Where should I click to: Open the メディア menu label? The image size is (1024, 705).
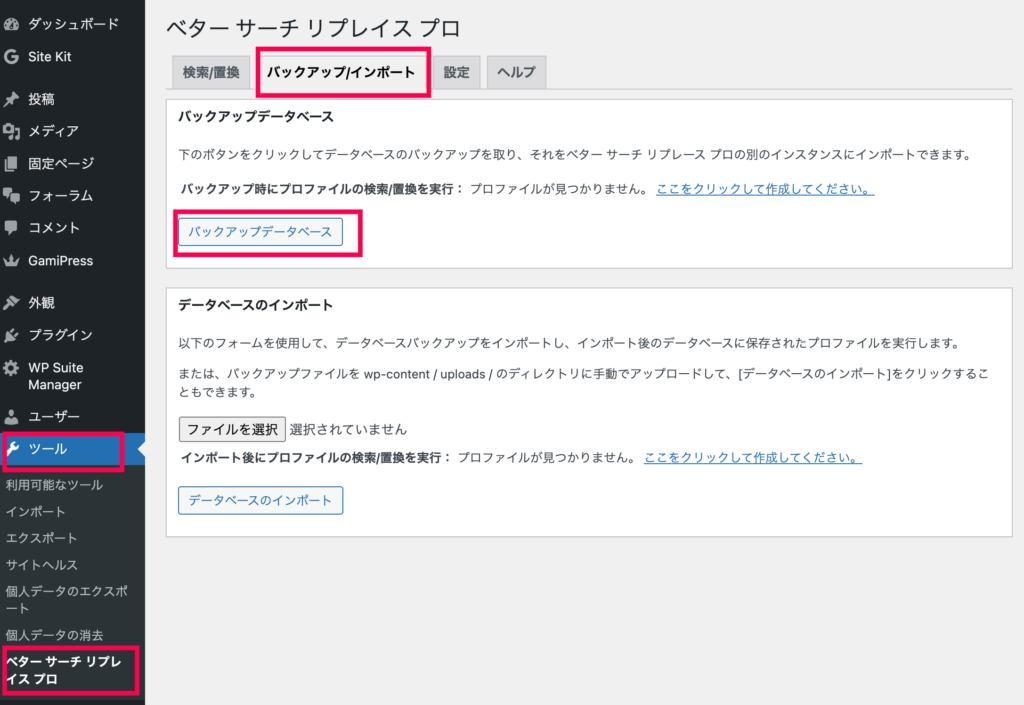click(54, 131)
